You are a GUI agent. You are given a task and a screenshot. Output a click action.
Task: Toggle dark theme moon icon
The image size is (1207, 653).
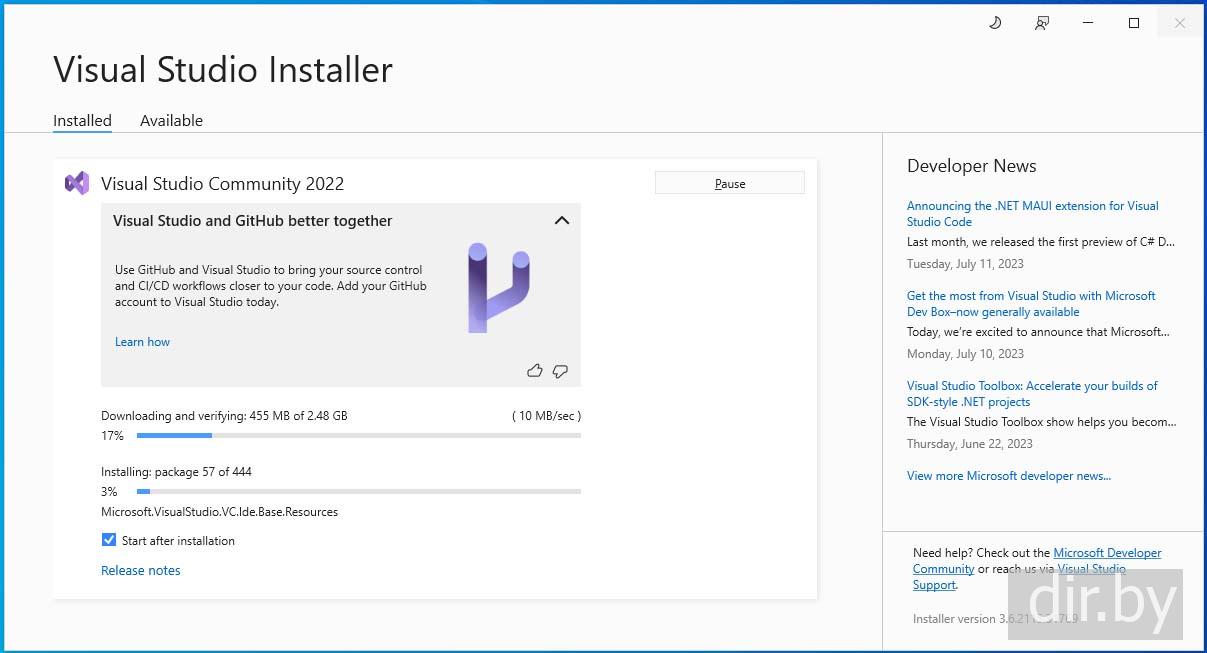tap(995, 23)
